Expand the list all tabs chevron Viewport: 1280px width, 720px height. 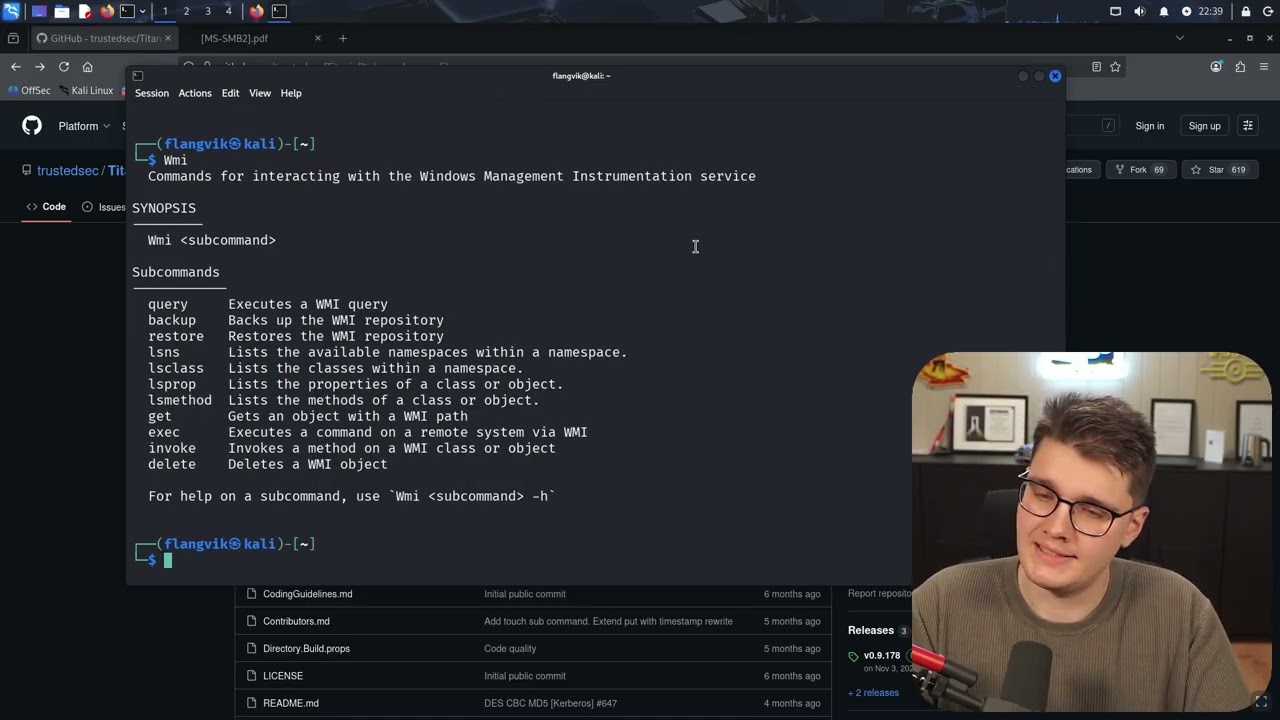click(x=1179, y=38)
